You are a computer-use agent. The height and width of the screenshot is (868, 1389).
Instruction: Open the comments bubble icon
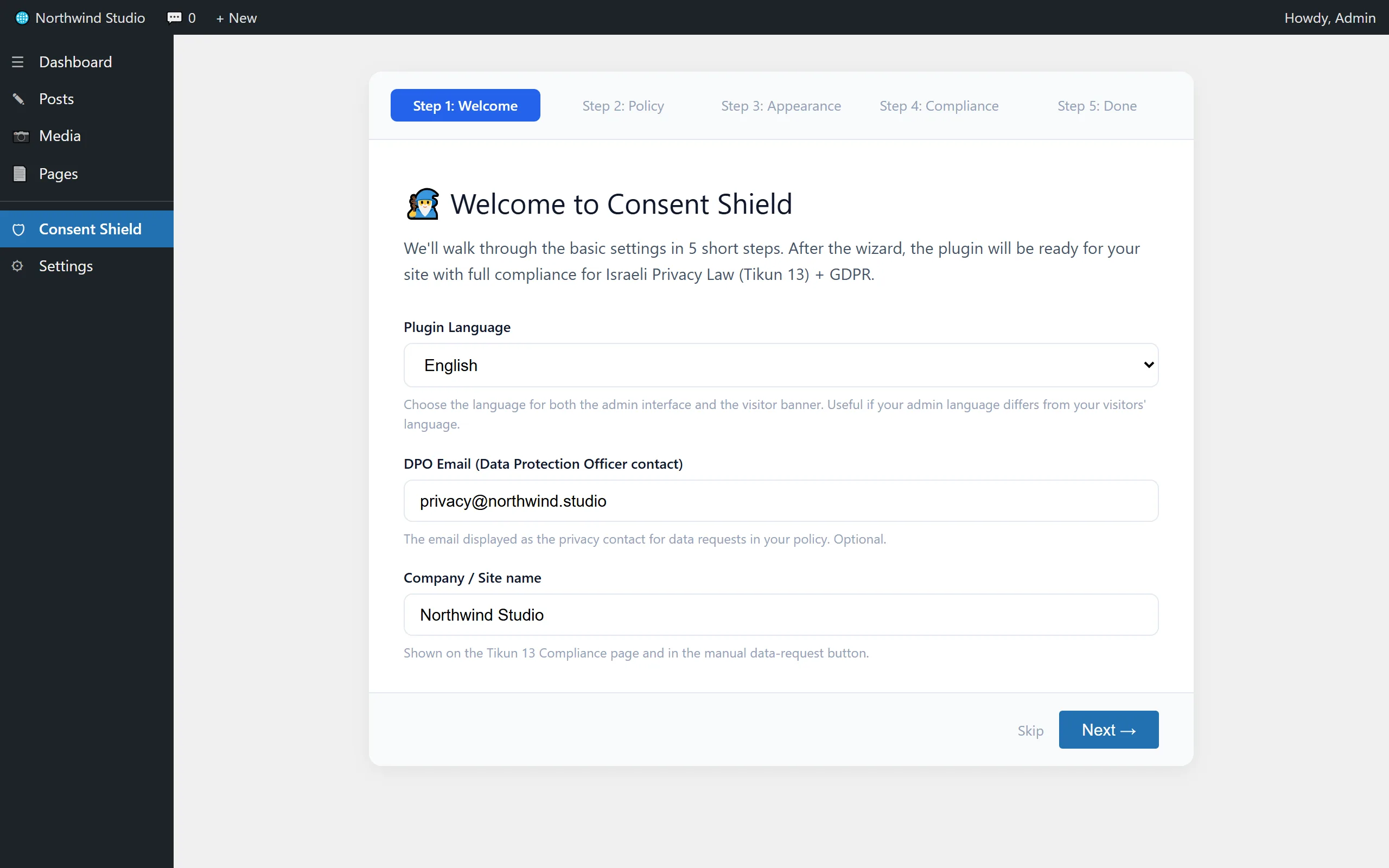pos(174,18)
